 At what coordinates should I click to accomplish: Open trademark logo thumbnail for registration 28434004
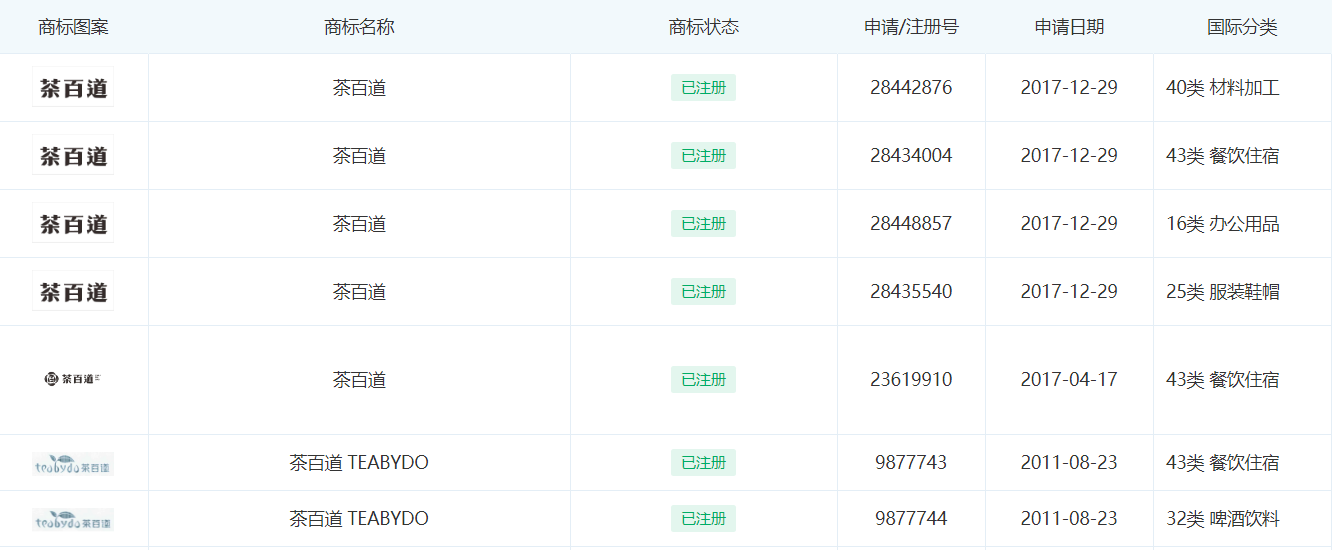pyautogui.click(x=73, y=155)
